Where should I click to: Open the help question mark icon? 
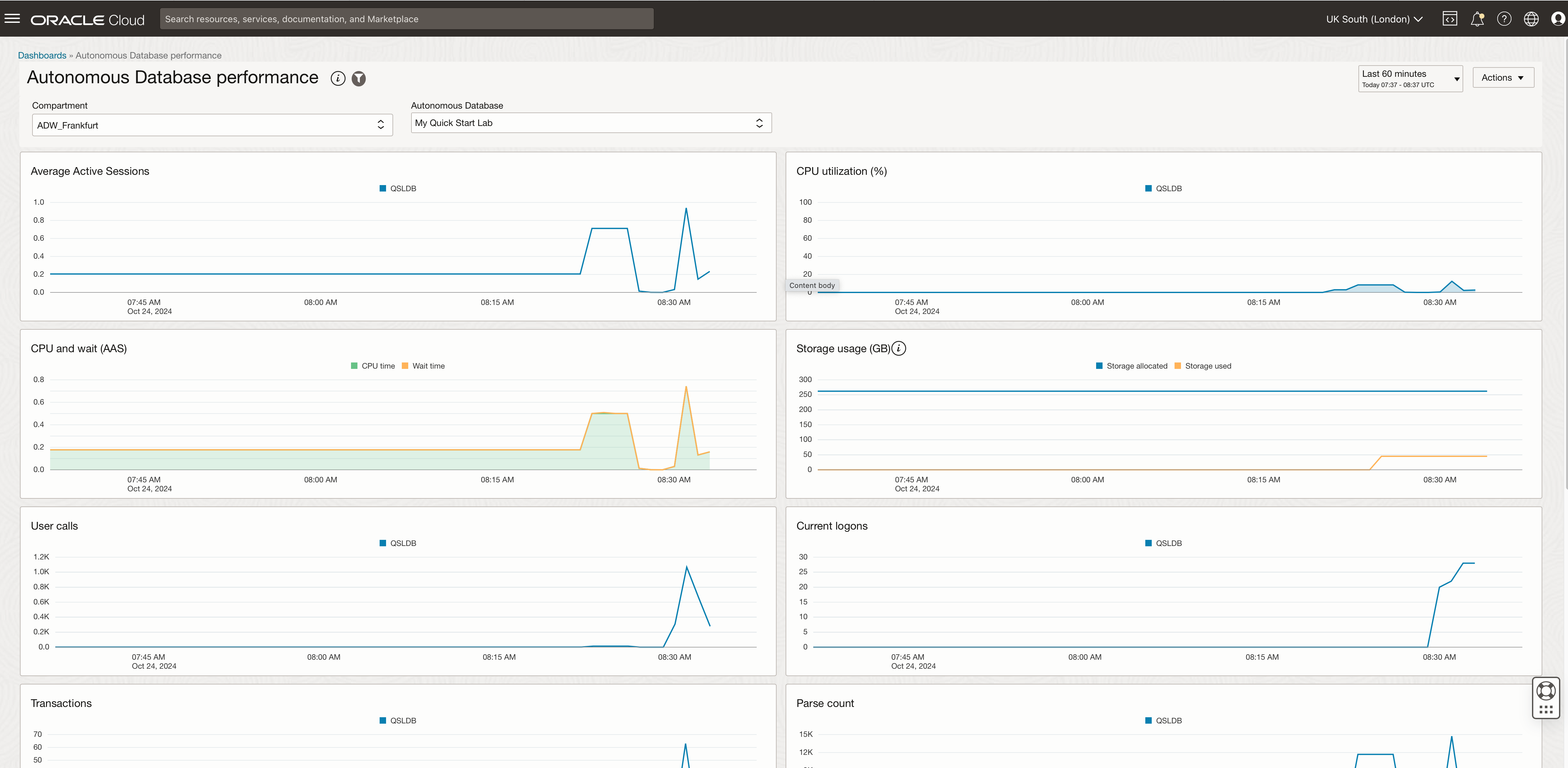tap(1504, 19)
